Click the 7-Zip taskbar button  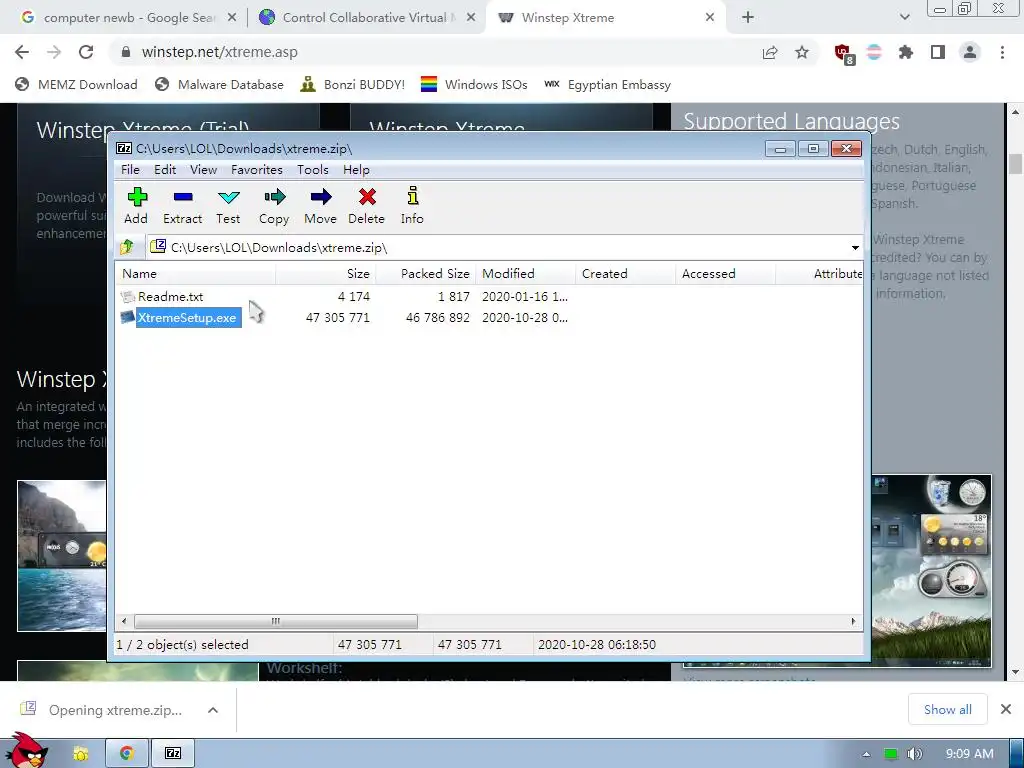[x=173, y=754]
